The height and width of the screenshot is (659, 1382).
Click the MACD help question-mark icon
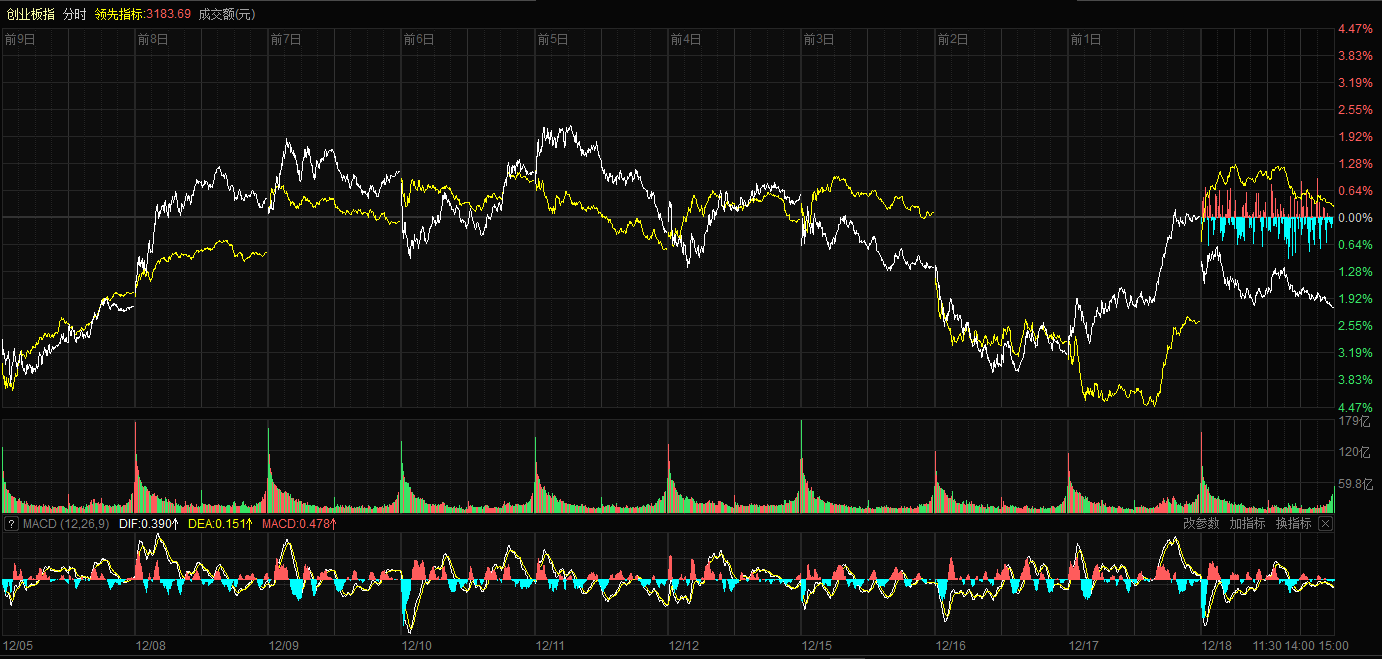pyautogui.click(x=11, y=524)
